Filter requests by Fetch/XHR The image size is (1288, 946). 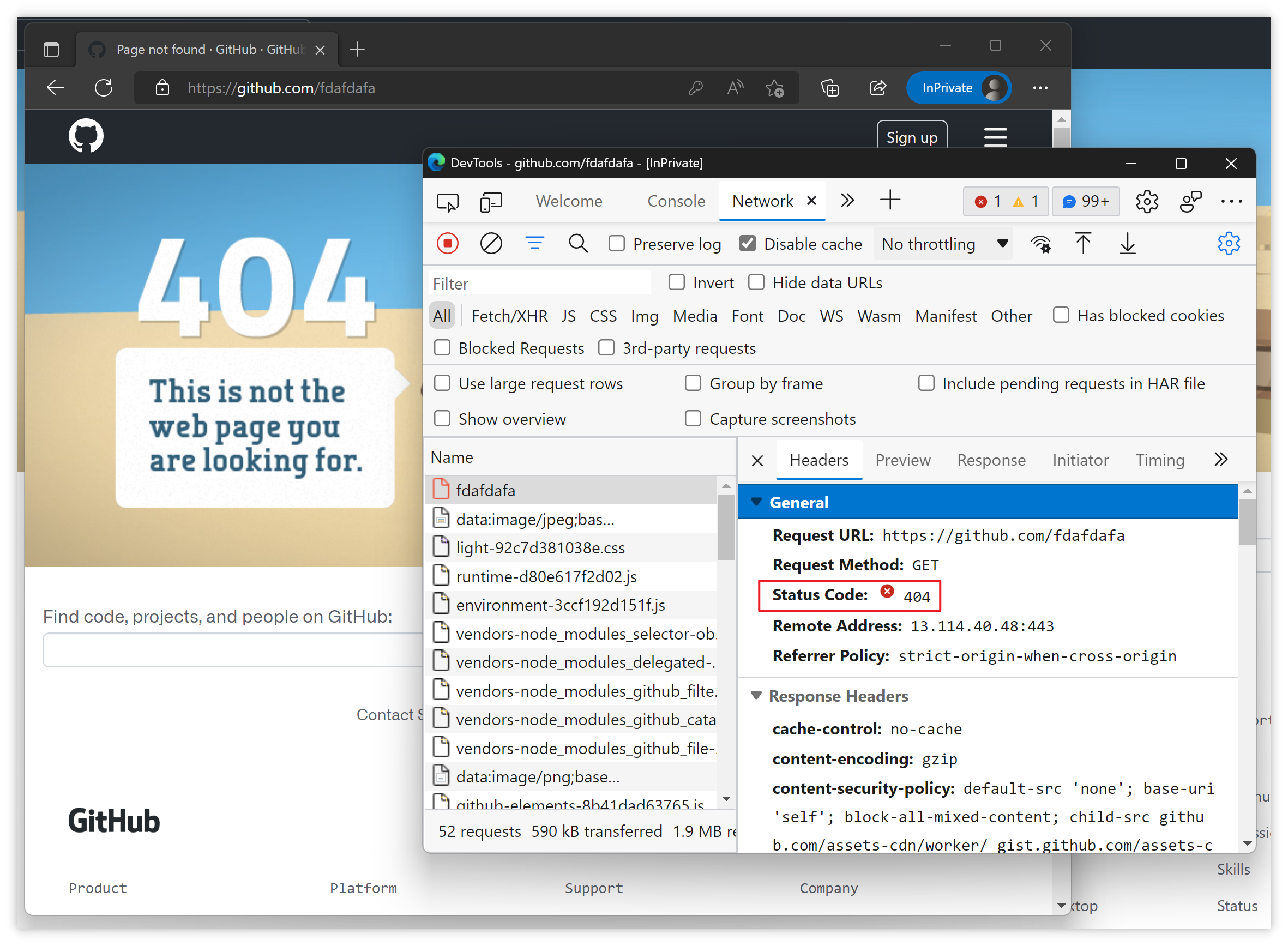pyautogui.click(x=509, y=316)
